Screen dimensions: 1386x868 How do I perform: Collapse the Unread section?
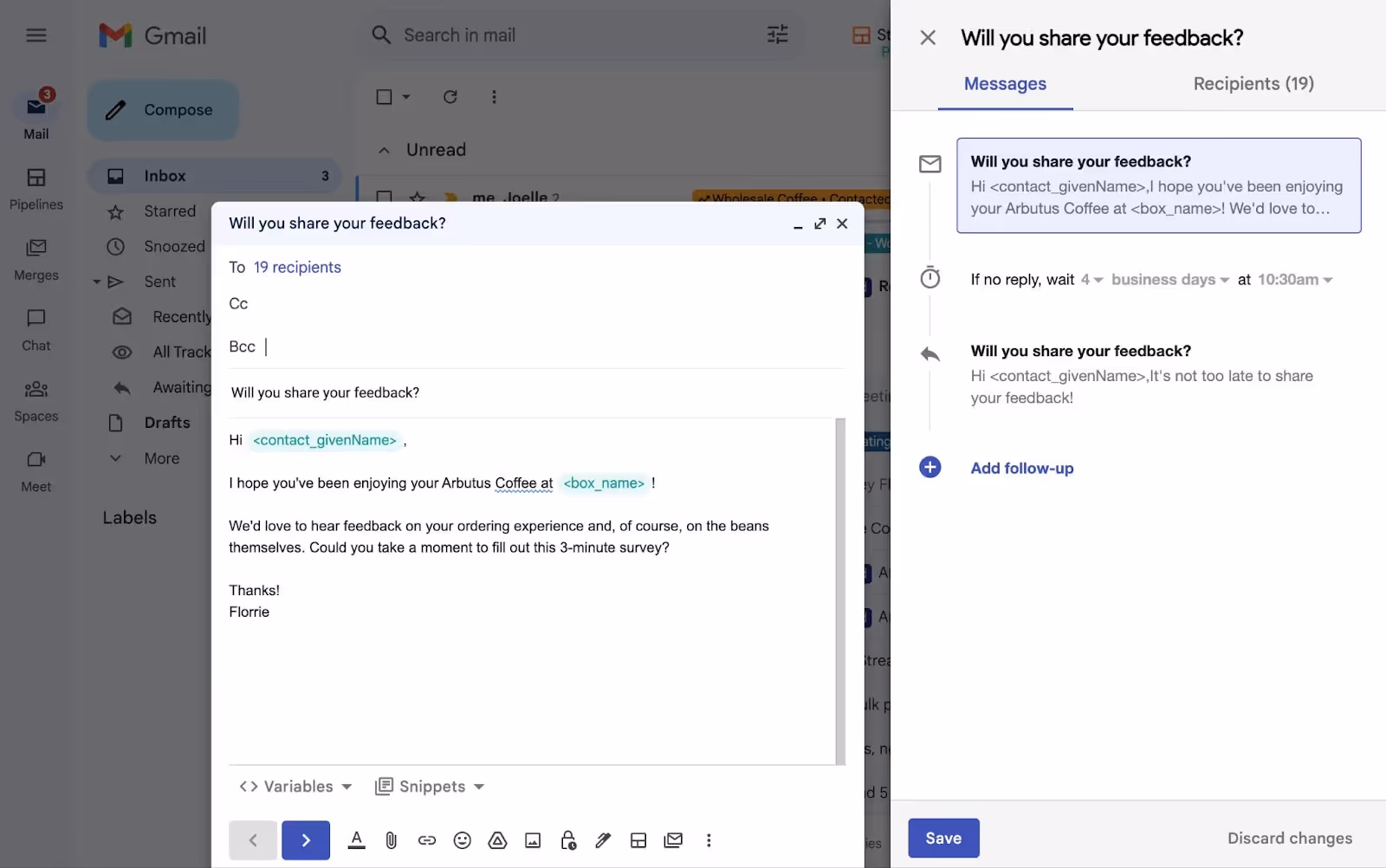[x=384, y=150]
